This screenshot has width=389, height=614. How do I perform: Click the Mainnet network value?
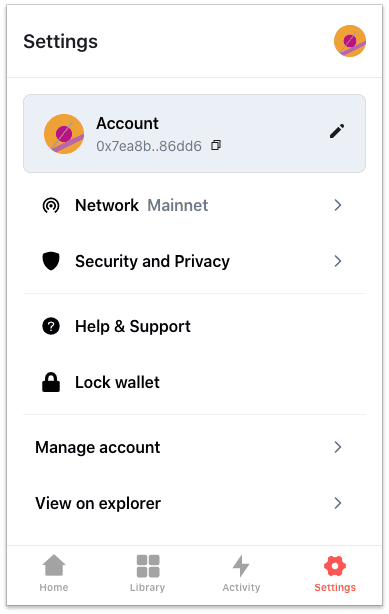pos(178,205)
